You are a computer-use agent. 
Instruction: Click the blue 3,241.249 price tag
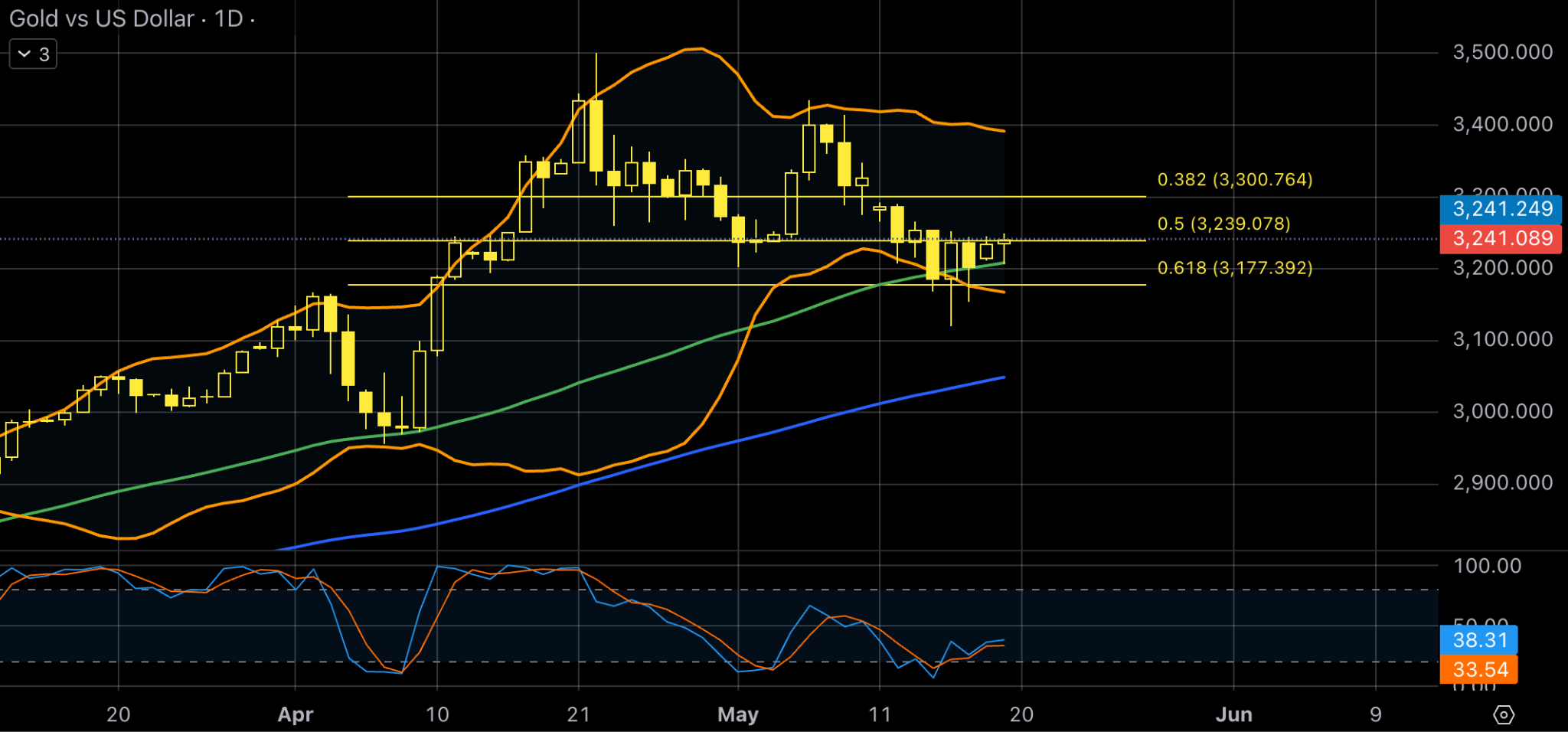point(1501,209)
